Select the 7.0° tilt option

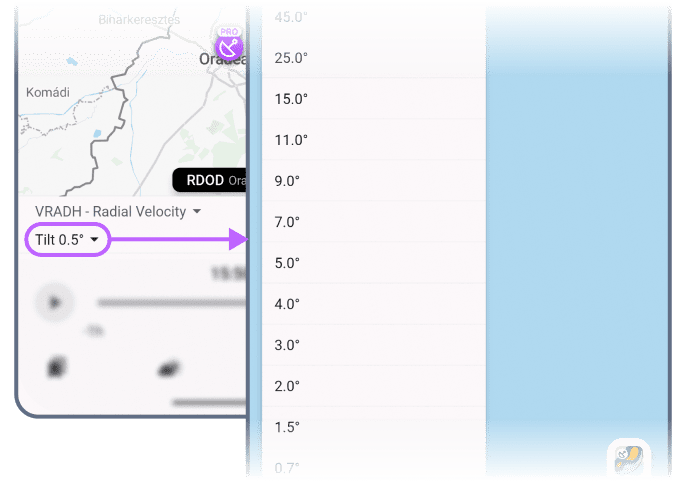pos(374,222)
